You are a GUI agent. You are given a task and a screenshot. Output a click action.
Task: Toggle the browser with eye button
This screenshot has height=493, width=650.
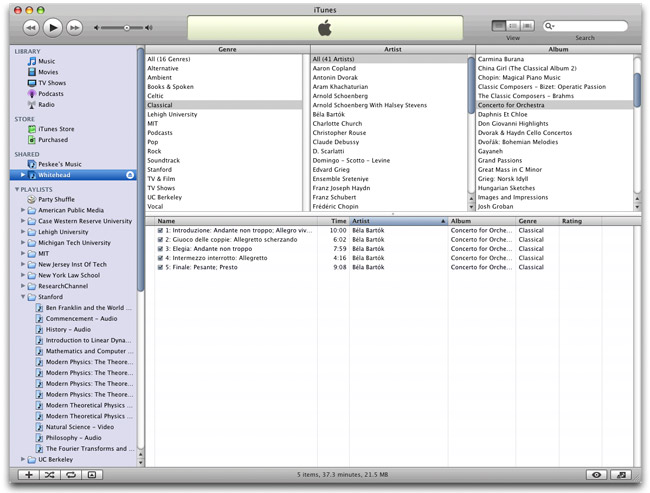point(597,475)
